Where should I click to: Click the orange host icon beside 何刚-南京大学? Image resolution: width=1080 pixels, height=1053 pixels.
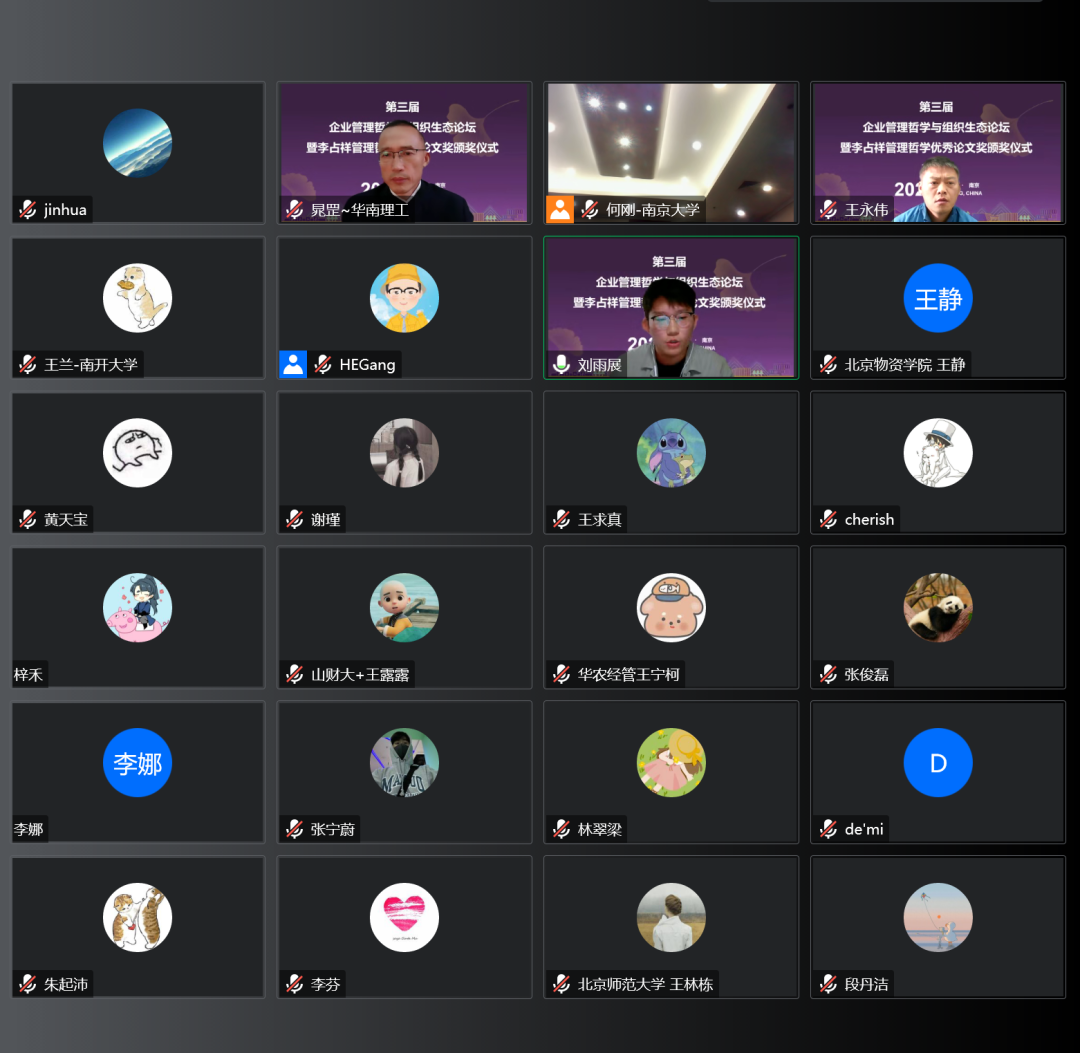coord(560,209)
